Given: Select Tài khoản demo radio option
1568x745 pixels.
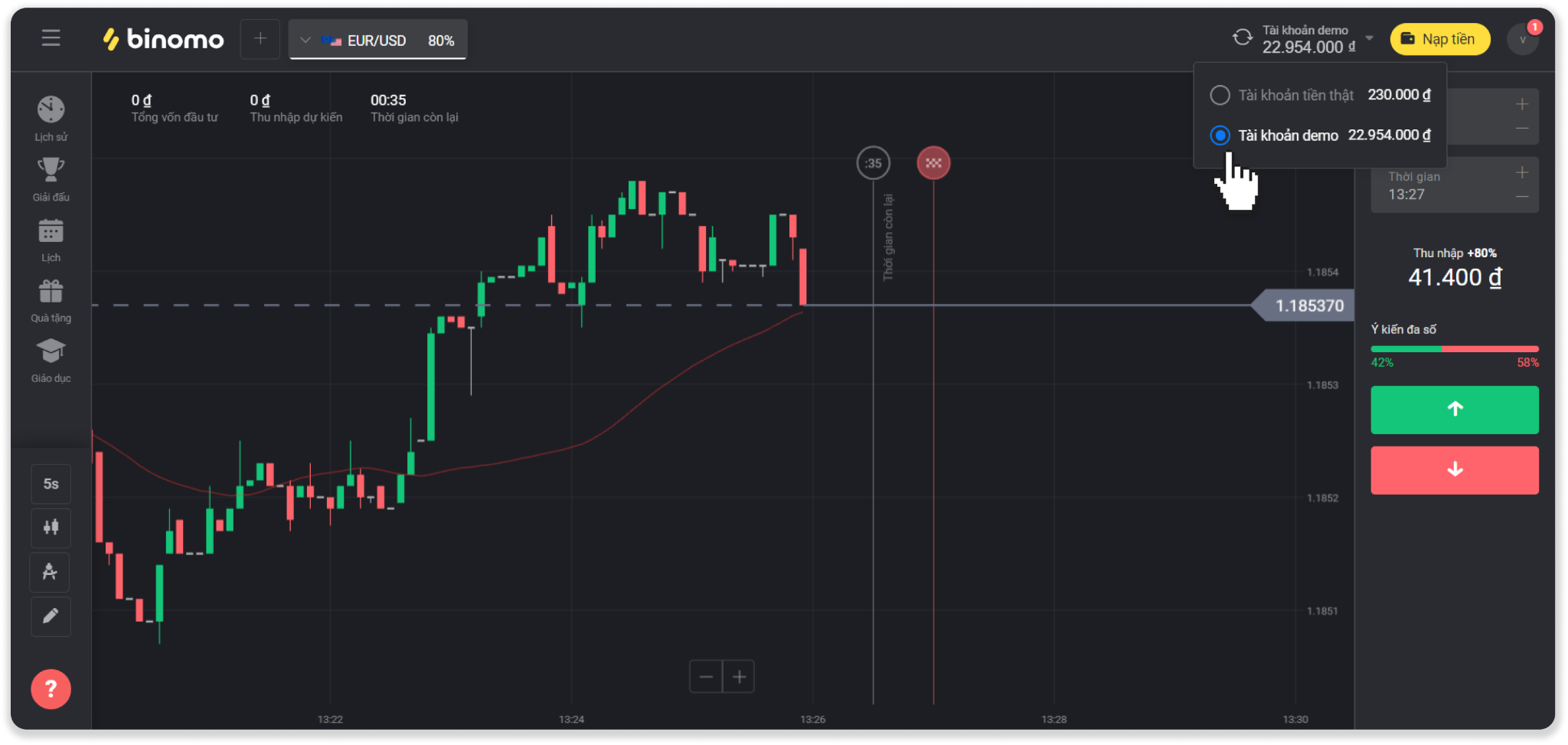Looking at the screenshot, I should pyautogui.click(x=1220, y=136).
